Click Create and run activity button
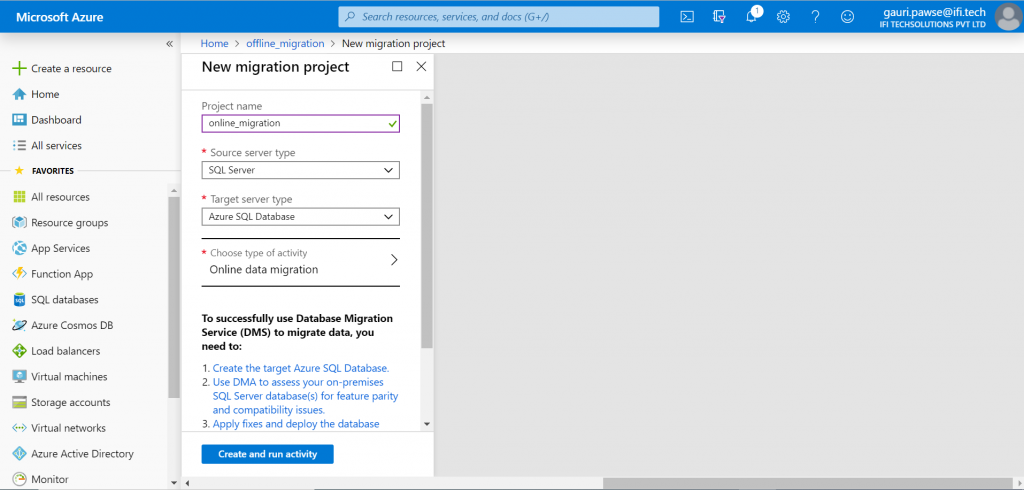This screenshot has width=1024, height=490. pyautogui.click(x=268, y=454)
